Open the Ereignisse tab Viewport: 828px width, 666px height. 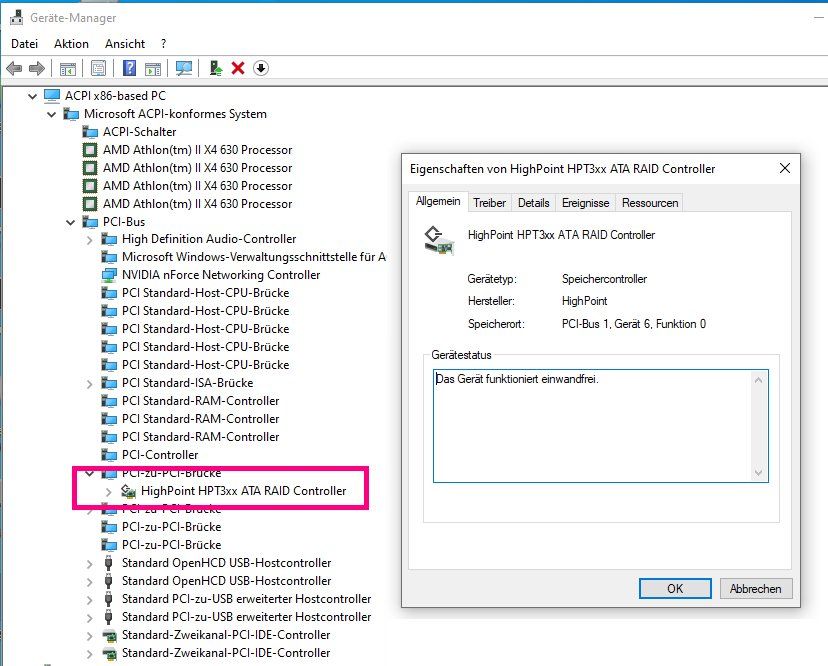coord(585,203)
